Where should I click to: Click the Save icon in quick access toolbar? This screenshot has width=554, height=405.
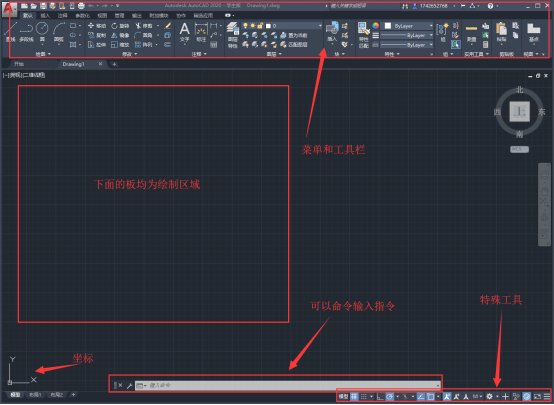(43, 6)
